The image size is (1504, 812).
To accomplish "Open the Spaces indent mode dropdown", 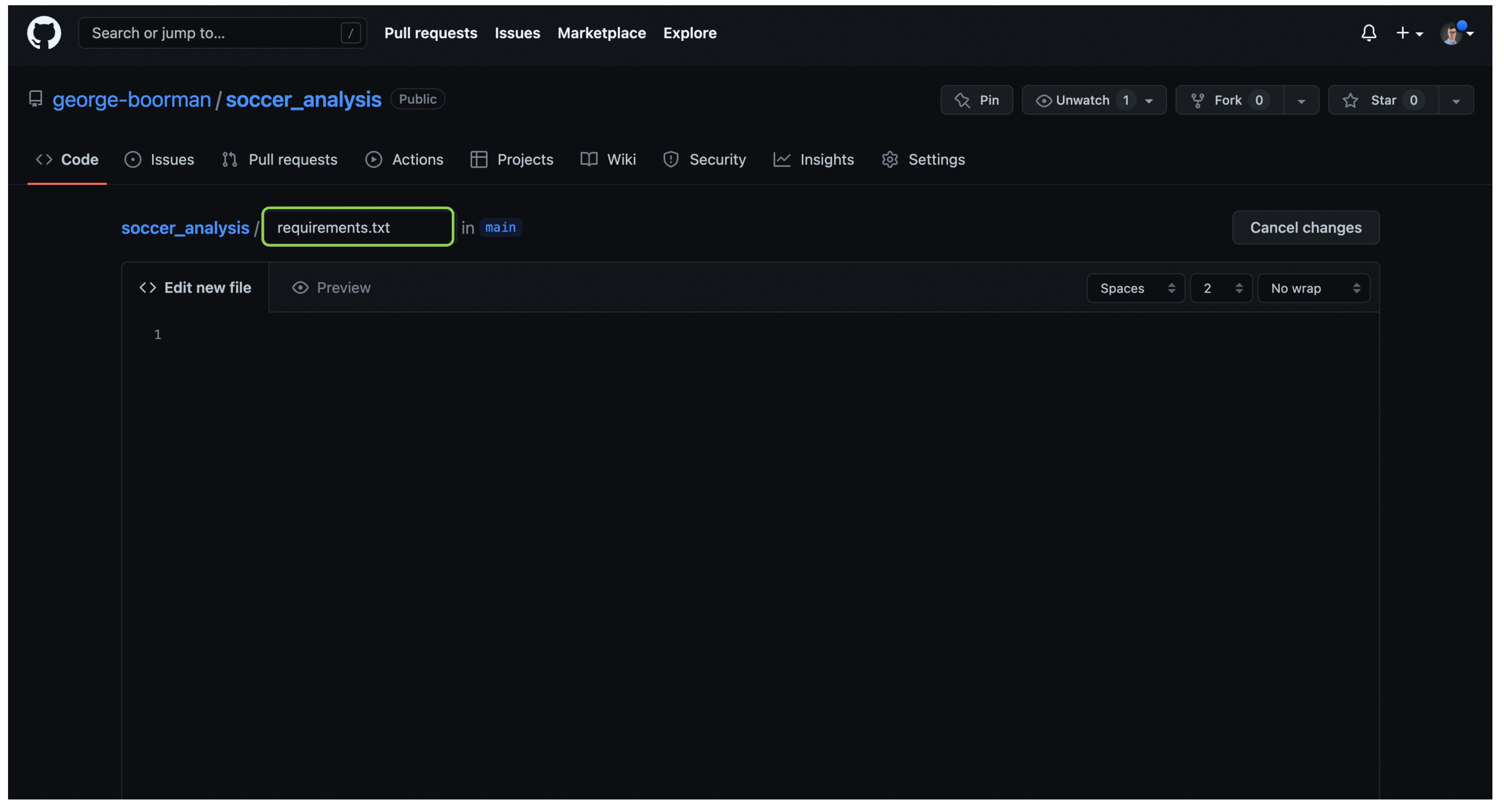I will [1136, 288].
